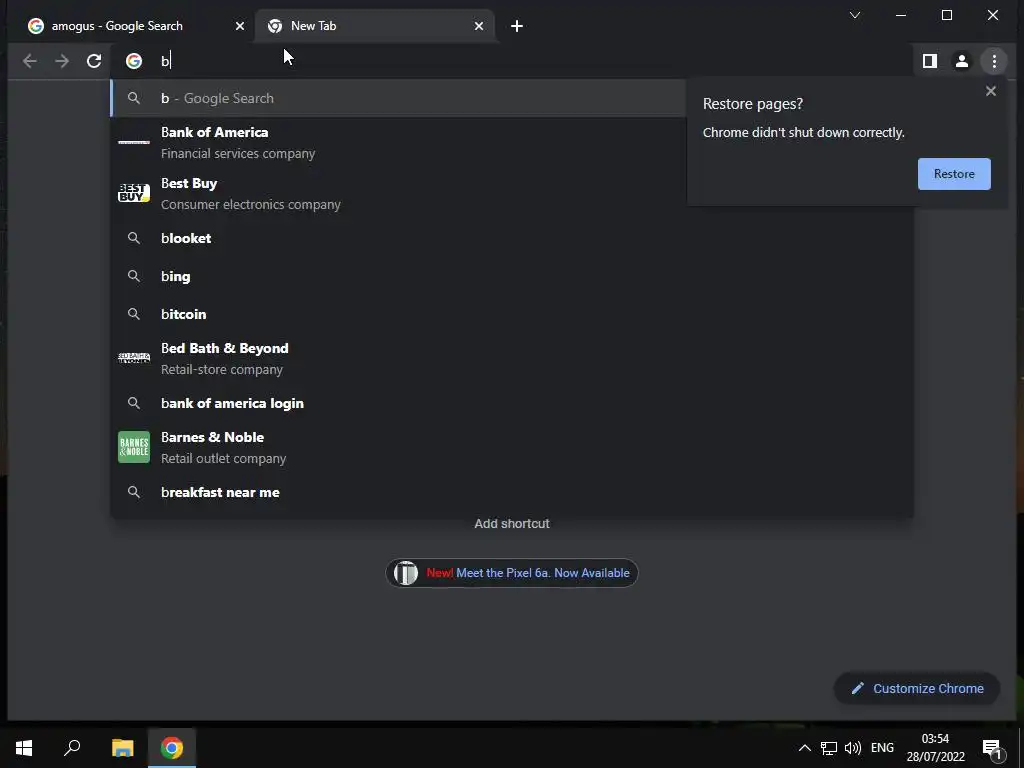Reload the page with the refresh icon
The width and height of the screenshot is (1024, 768).
point(94,61)
